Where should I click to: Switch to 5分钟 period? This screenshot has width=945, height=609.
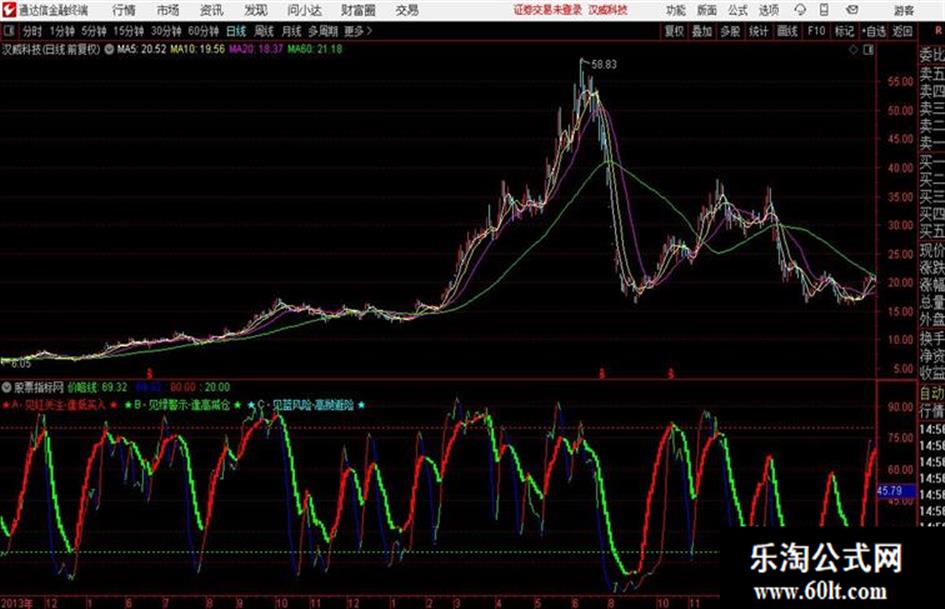point(94,31)
